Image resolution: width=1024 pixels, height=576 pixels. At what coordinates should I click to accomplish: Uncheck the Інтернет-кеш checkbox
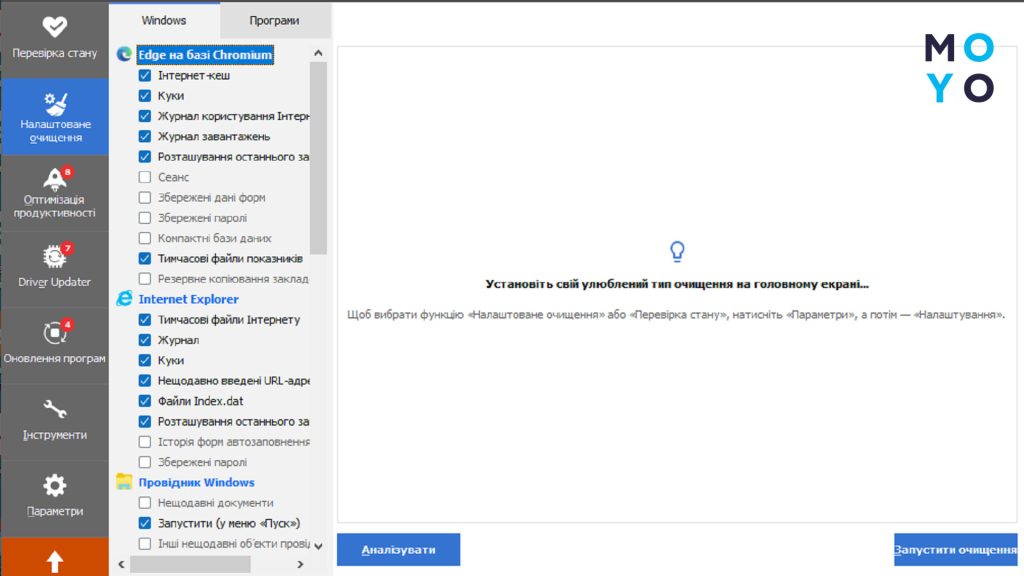point(145,75)
